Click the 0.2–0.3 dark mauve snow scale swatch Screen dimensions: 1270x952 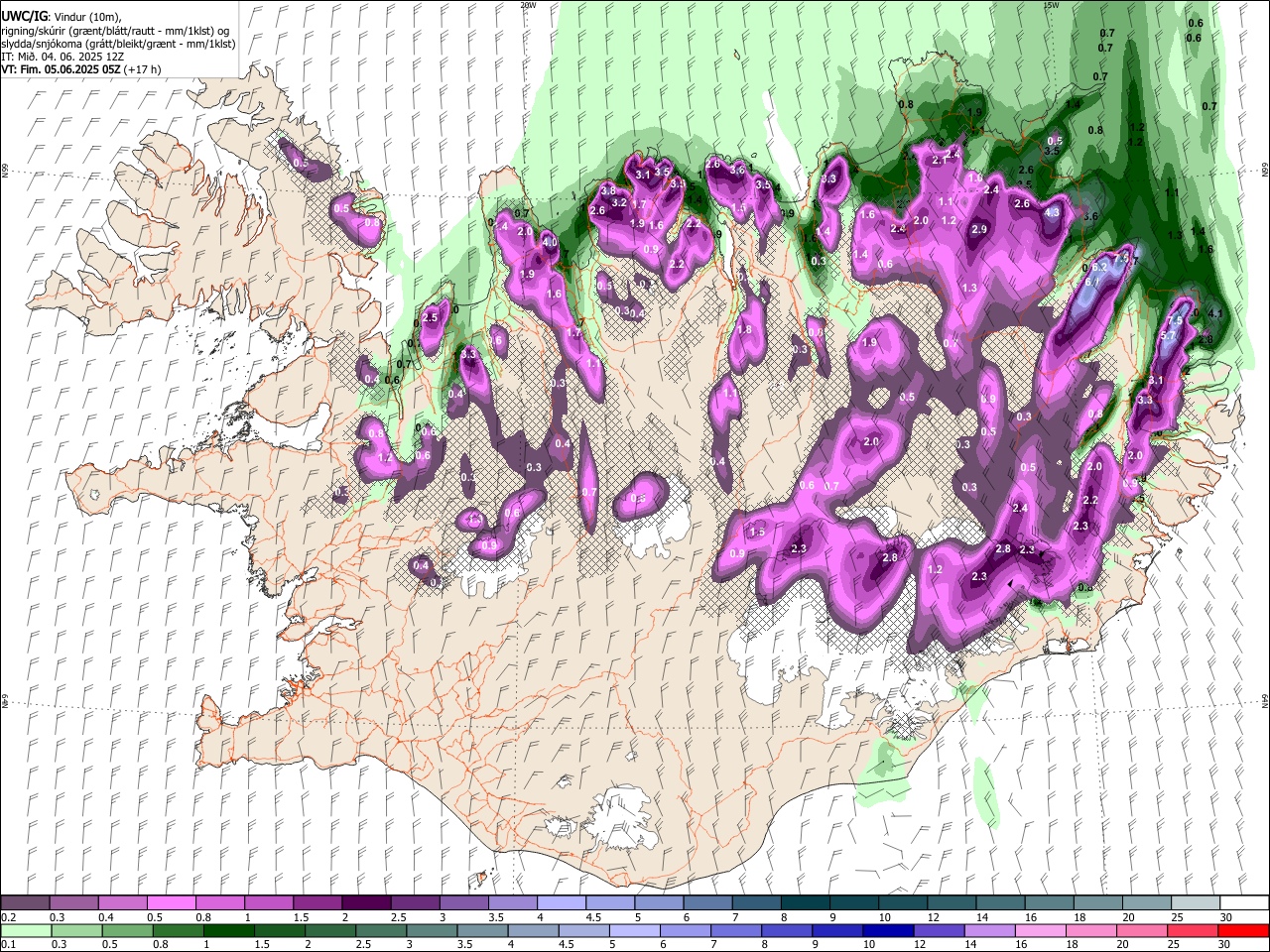click(x=26, y=903)
